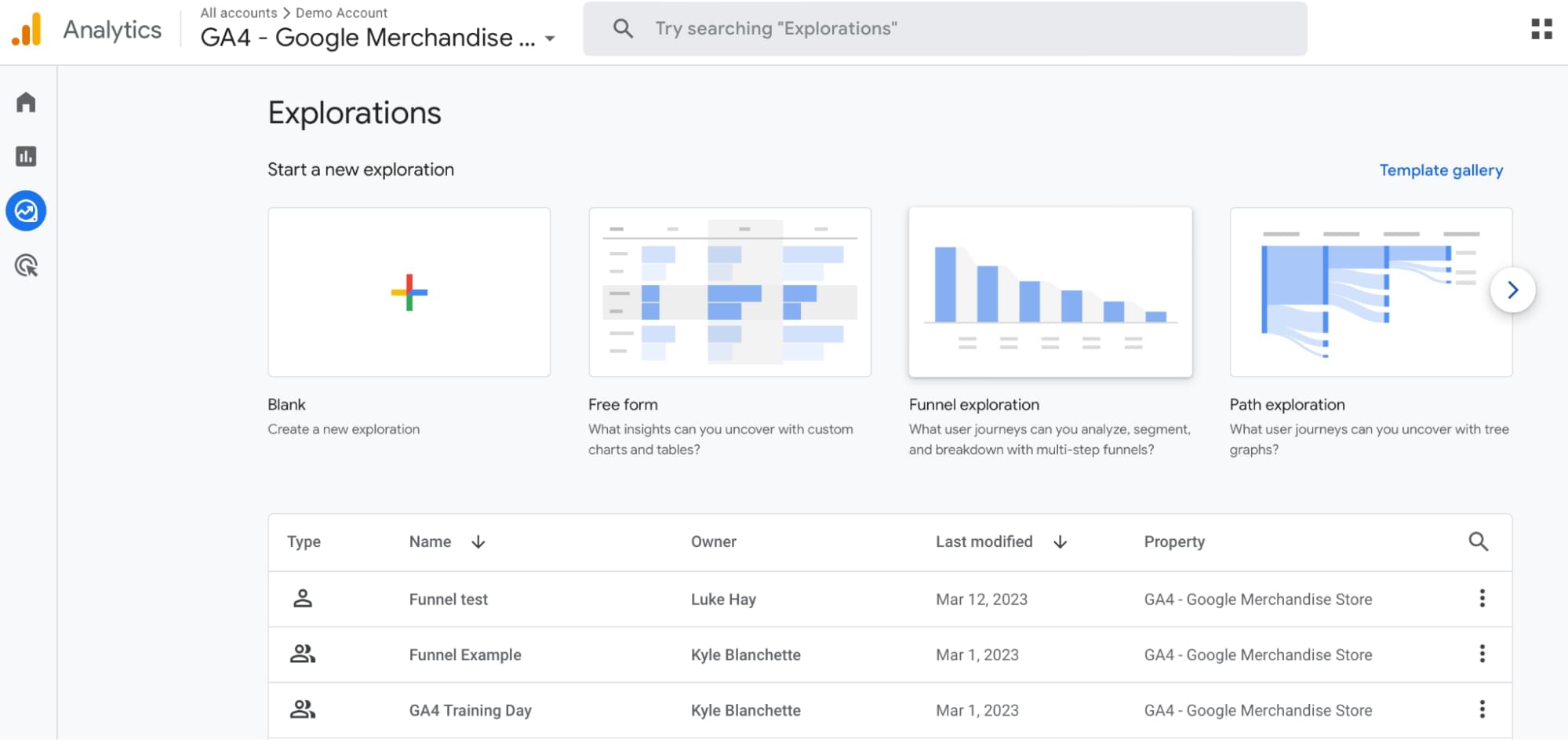This screenshot has width=1568, height=740.
Task: Open the Advertising icon in the sidebar
Action: (x=26, y=266)
